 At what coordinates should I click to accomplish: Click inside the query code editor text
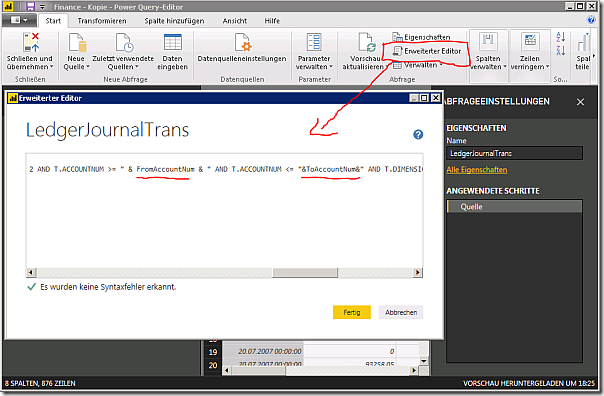tap(225, 169)
